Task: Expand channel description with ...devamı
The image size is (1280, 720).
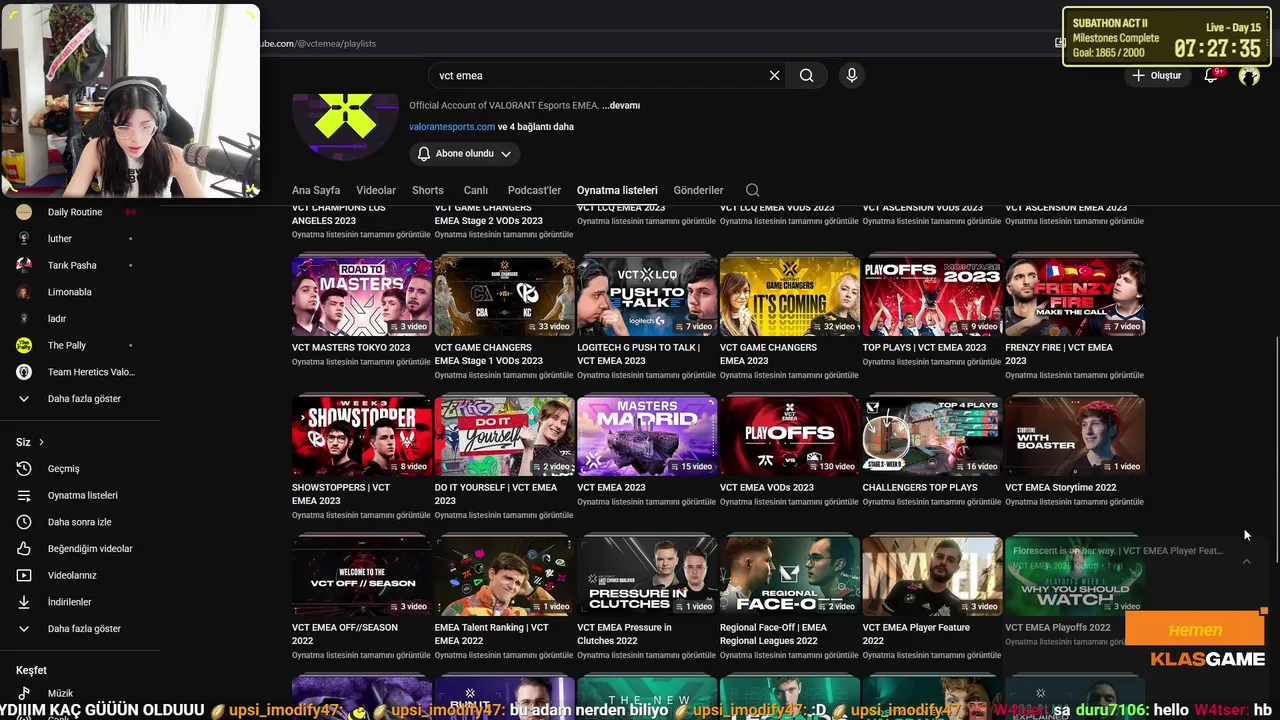Action: pos(621,105)
